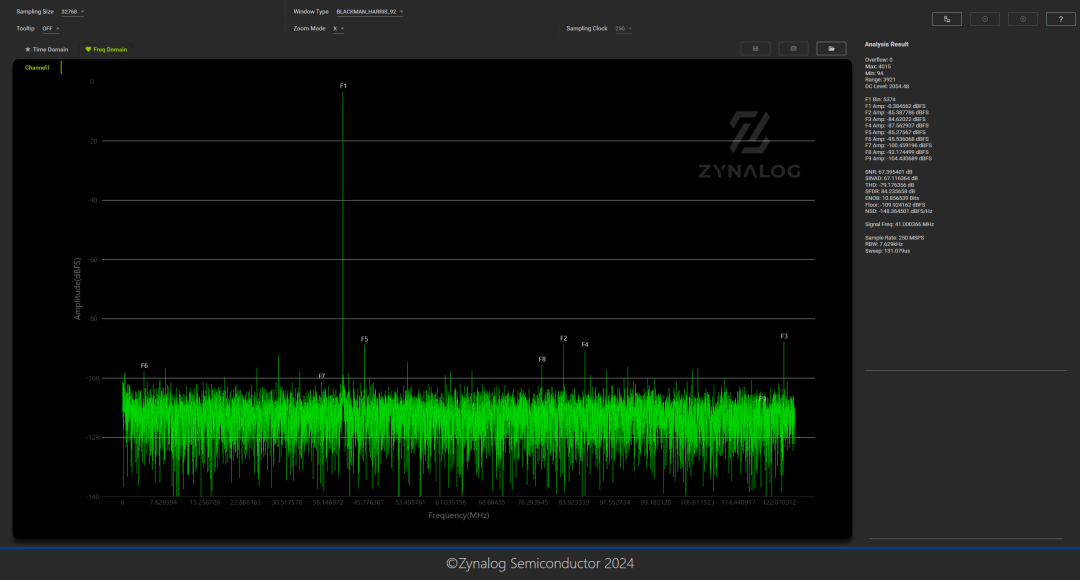Click the circle-X icon beside the help button
1080x580 pixels.
[x=1022, y=19]
